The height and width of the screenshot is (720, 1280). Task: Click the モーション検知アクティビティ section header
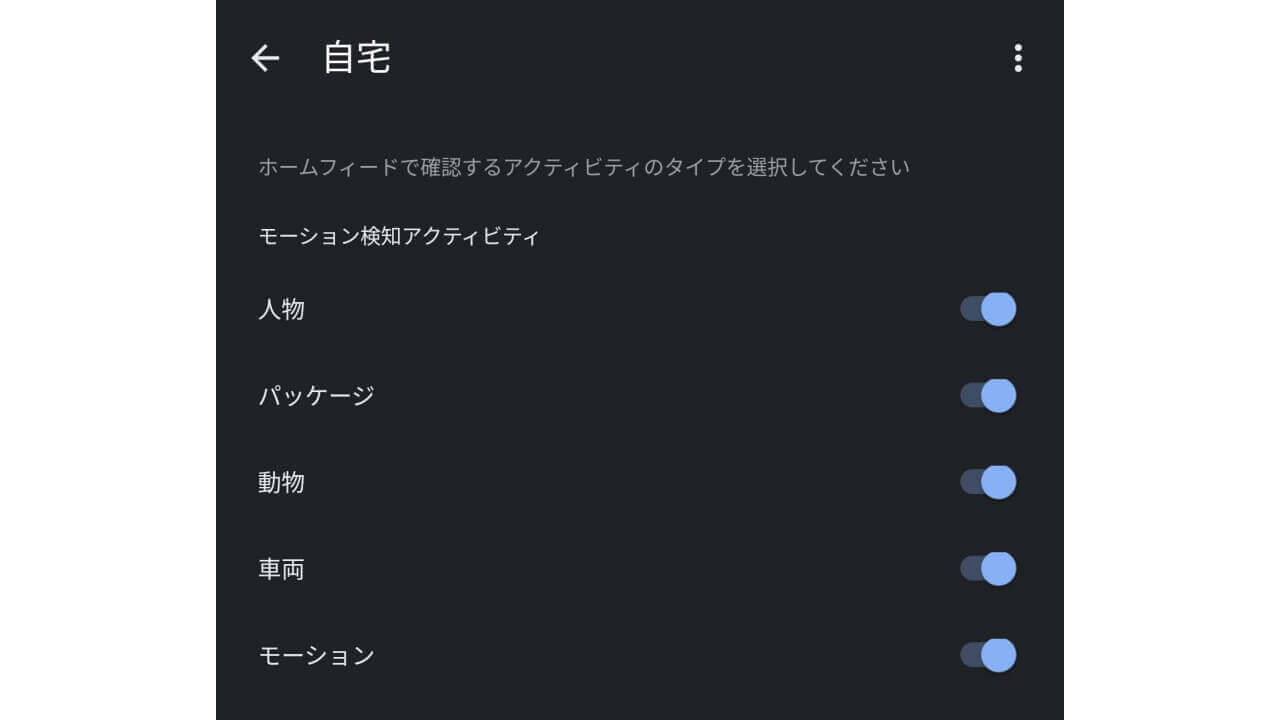click(x=399, y=237)
